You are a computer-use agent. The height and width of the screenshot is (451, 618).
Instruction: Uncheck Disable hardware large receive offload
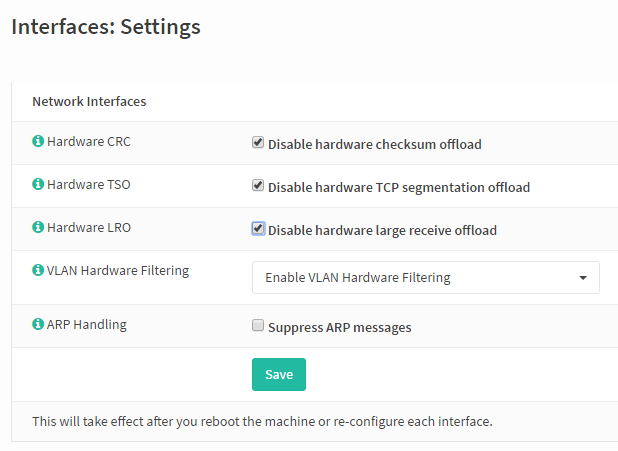click(258, 228)
